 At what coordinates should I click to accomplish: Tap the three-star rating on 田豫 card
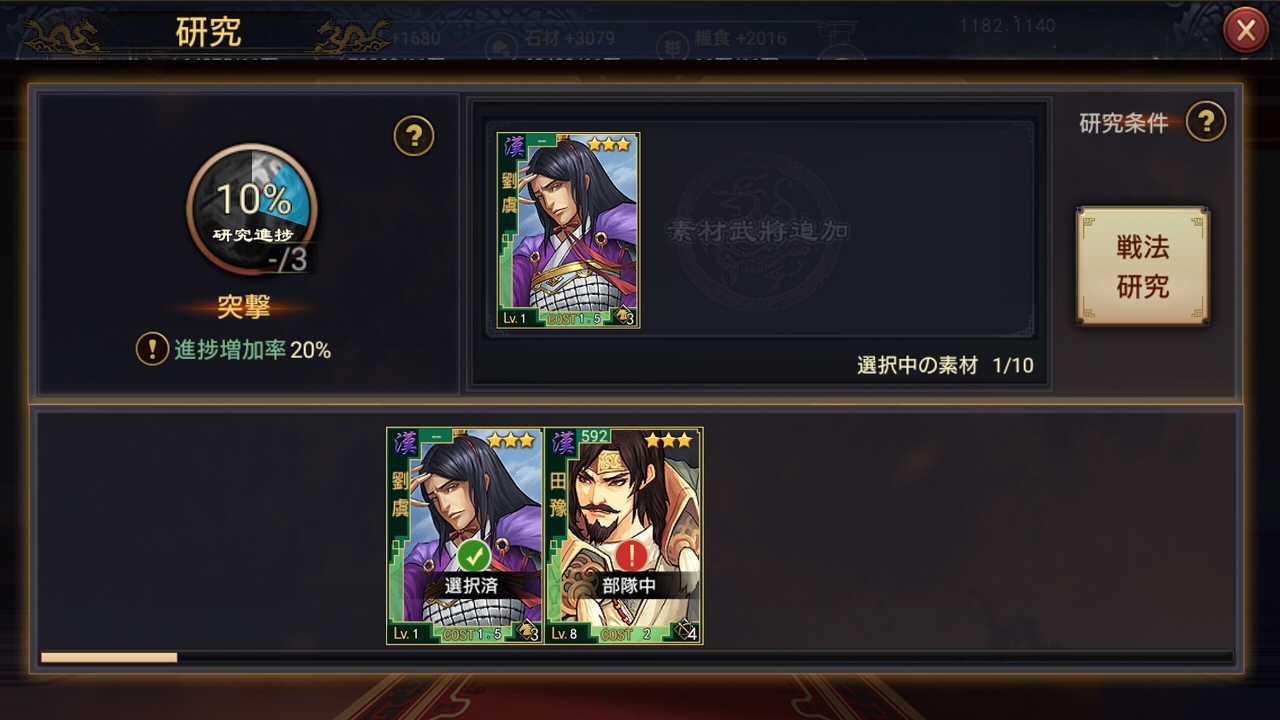668,440
